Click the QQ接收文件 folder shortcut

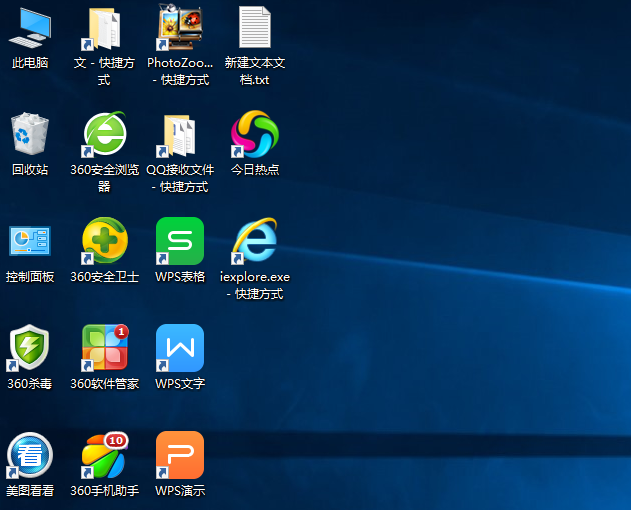[x=179, y=135]
